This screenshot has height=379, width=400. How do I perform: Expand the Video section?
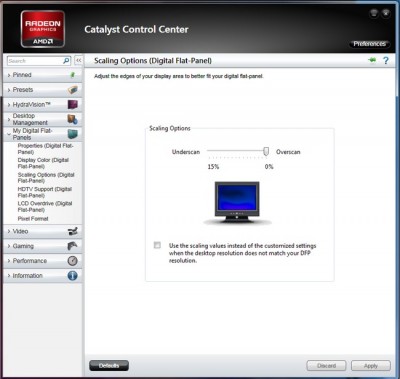(x=42, y=231)
